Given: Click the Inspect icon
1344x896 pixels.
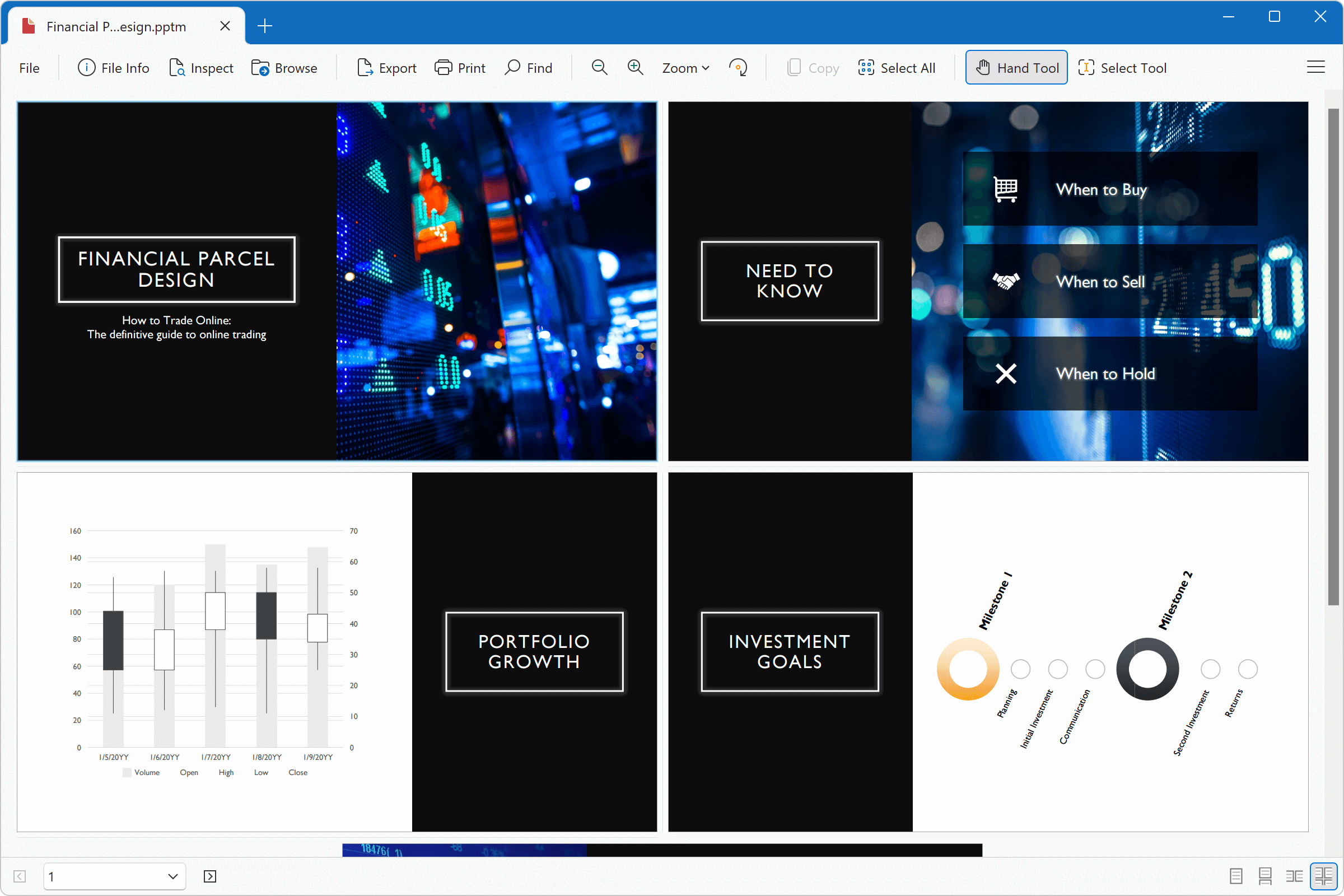Looking at the screenshot, I should (x=201, y=68).
